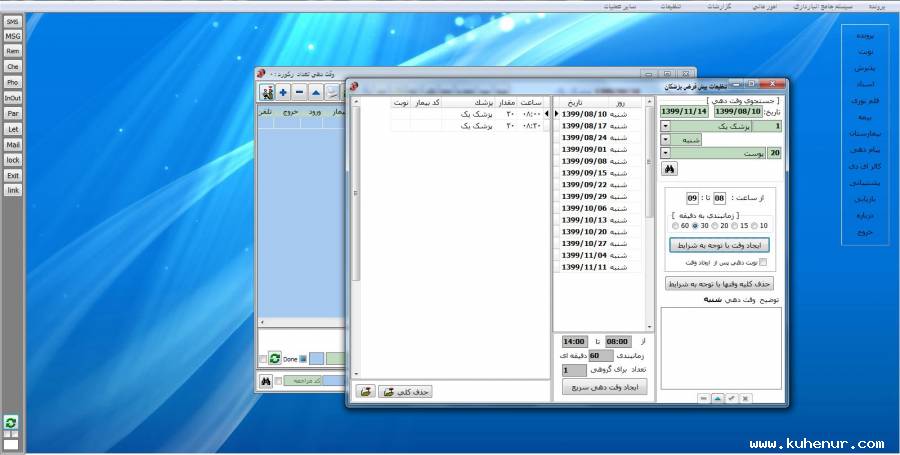Click the green refresh icon at bottom-left corner
Image resolution: width=900 pixels, height=455 pixels.
[x=11, y=423]
